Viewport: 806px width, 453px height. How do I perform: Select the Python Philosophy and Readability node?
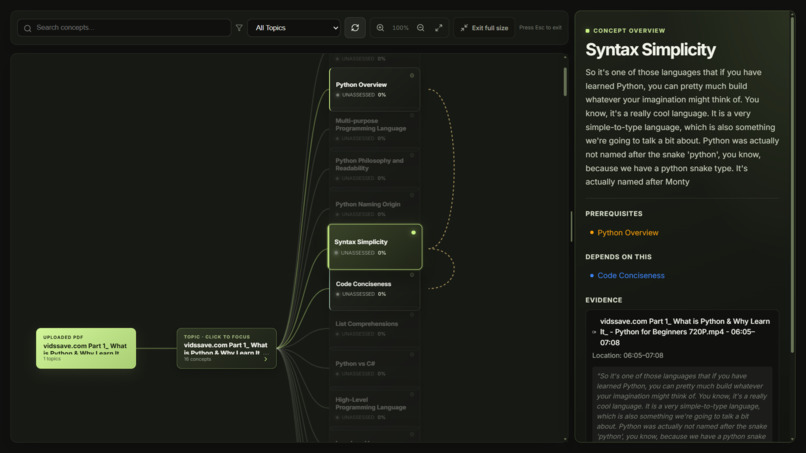coord(375,168)
